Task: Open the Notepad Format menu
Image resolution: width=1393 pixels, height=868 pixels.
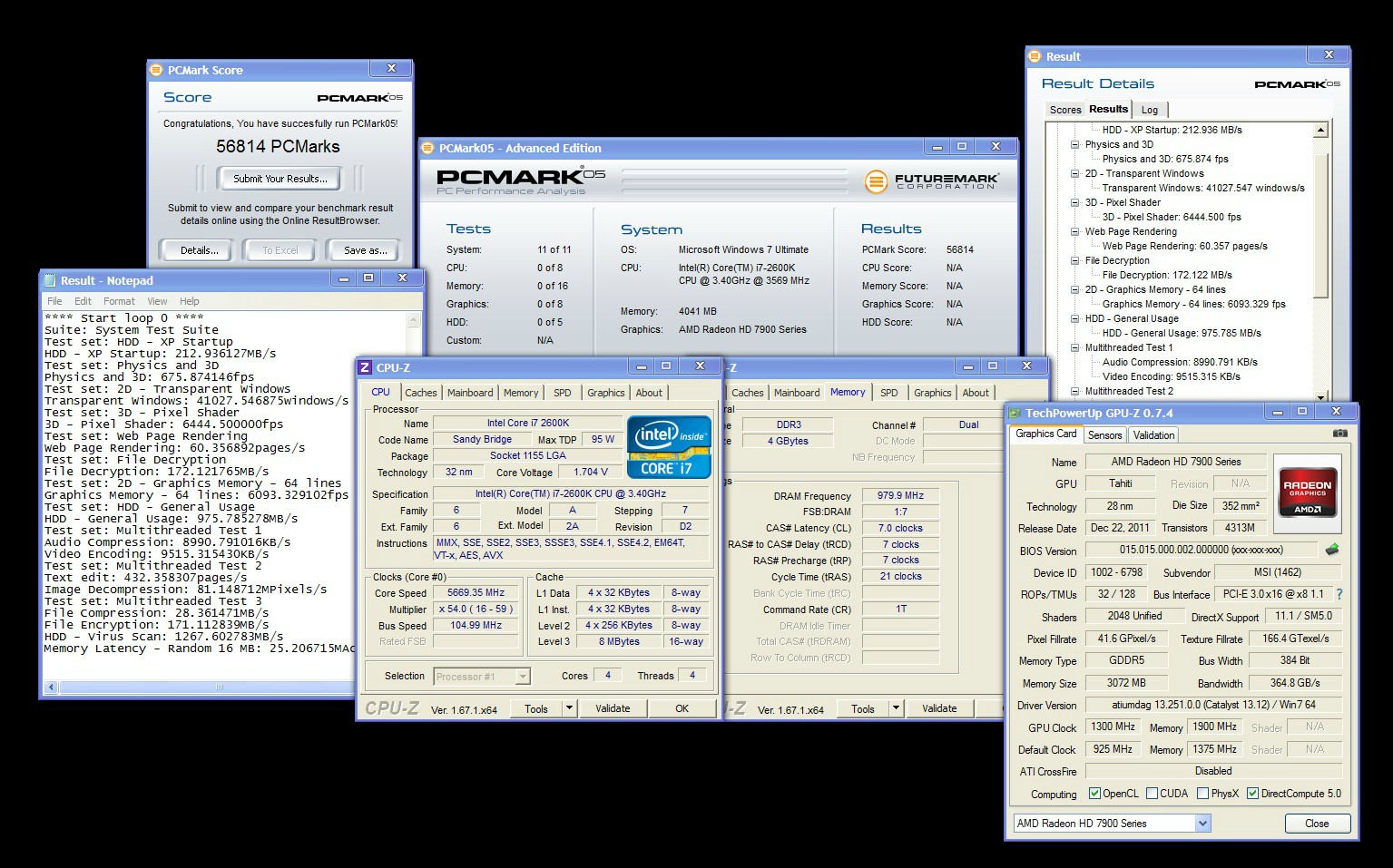Action: tap(119, 301)
